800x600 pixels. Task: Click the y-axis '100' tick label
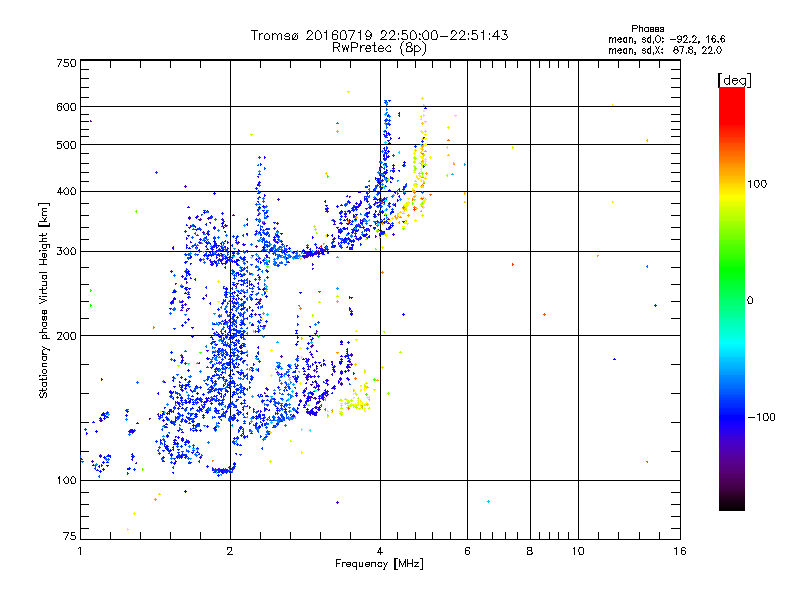[66, 481]
